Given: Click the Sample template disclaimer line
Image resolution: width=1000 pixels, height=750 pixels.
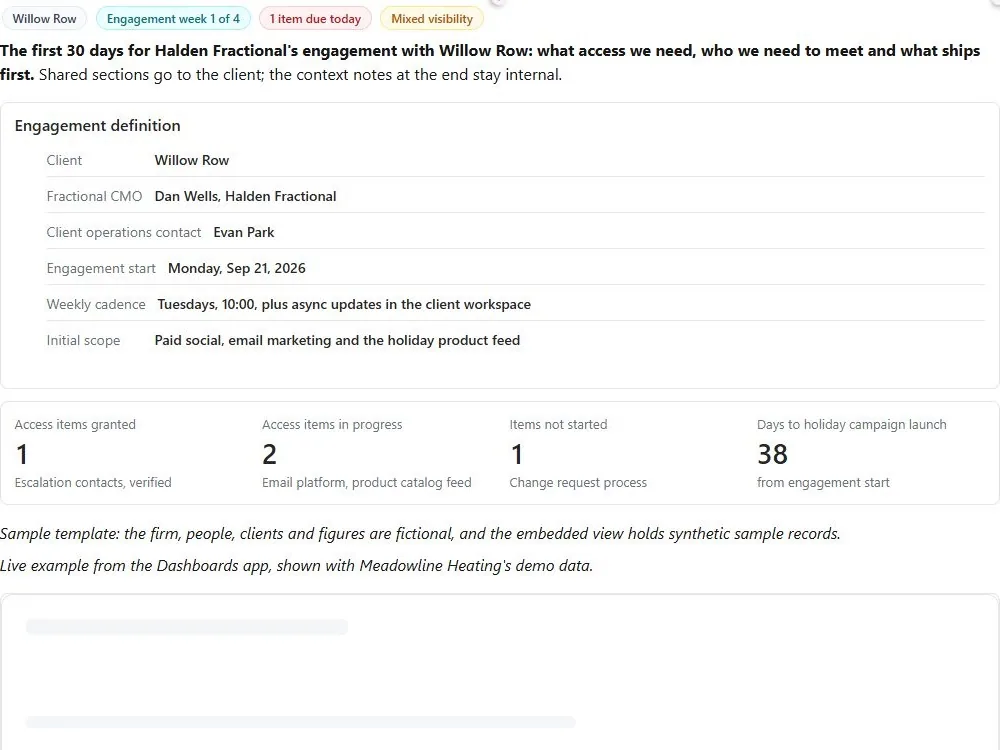Looking at the screenshot, I should tap(420, 534).
